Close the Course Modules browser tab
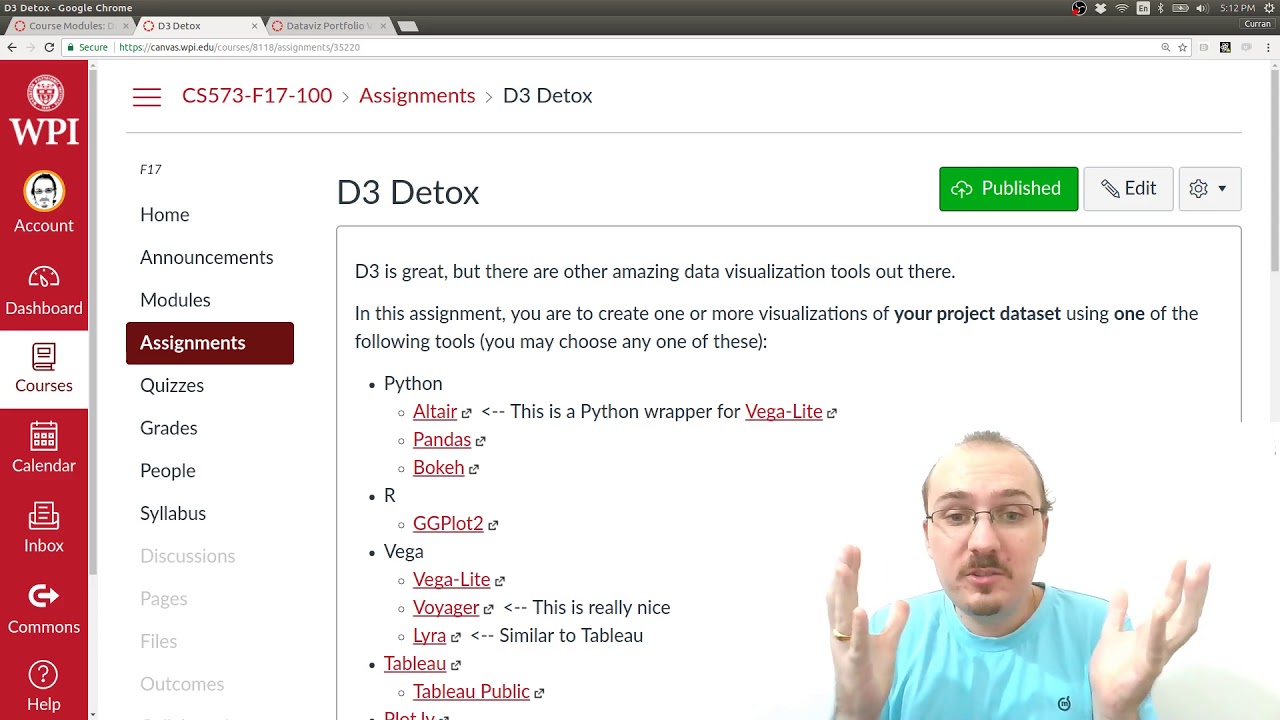1280x720 pixels. pyautogui.click(x=125, y=26)
